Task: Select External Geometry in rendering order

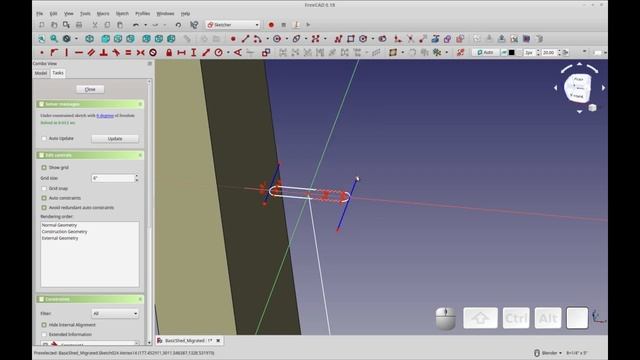Action: (x=60, y=238)
